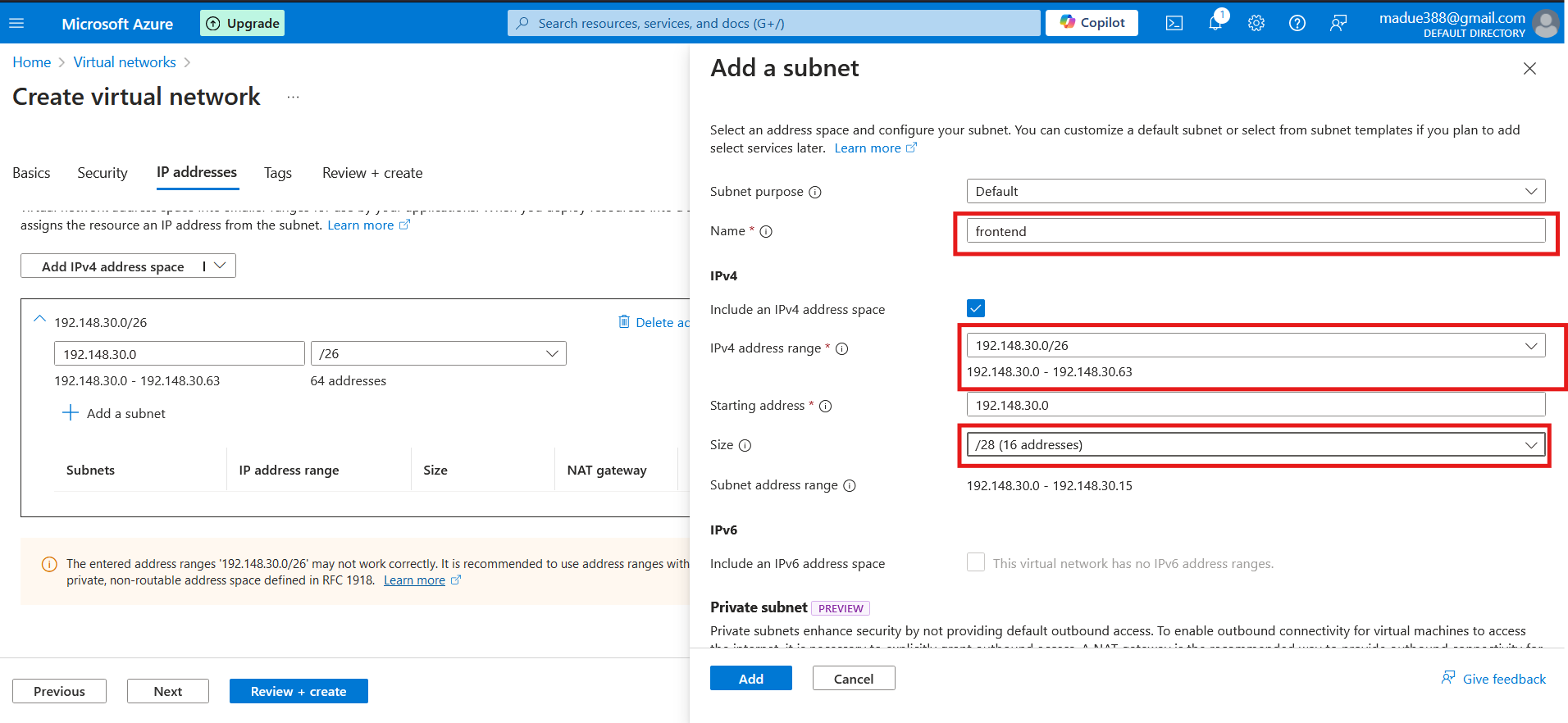This screenshot has height=723, width=1568.
Task: Open the Help question mark icon
Action: click(1297, 23)
